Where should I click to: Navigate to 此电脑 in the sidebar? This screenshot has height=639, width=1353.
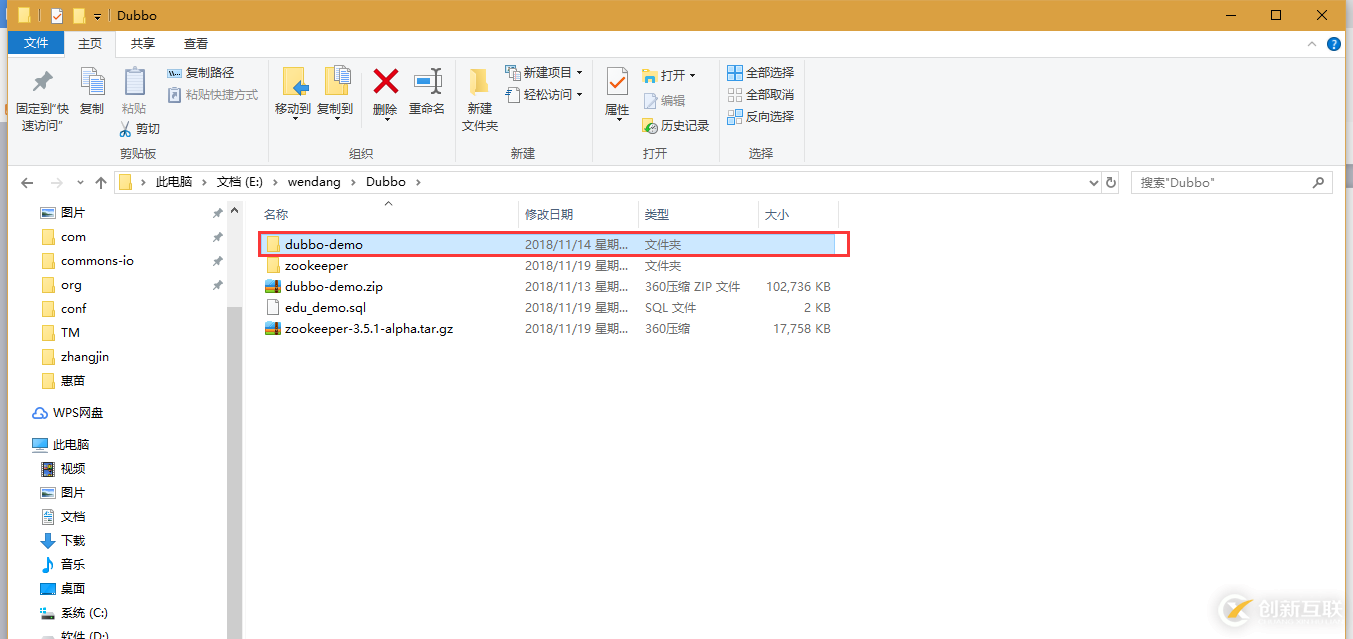click(70, 443)
